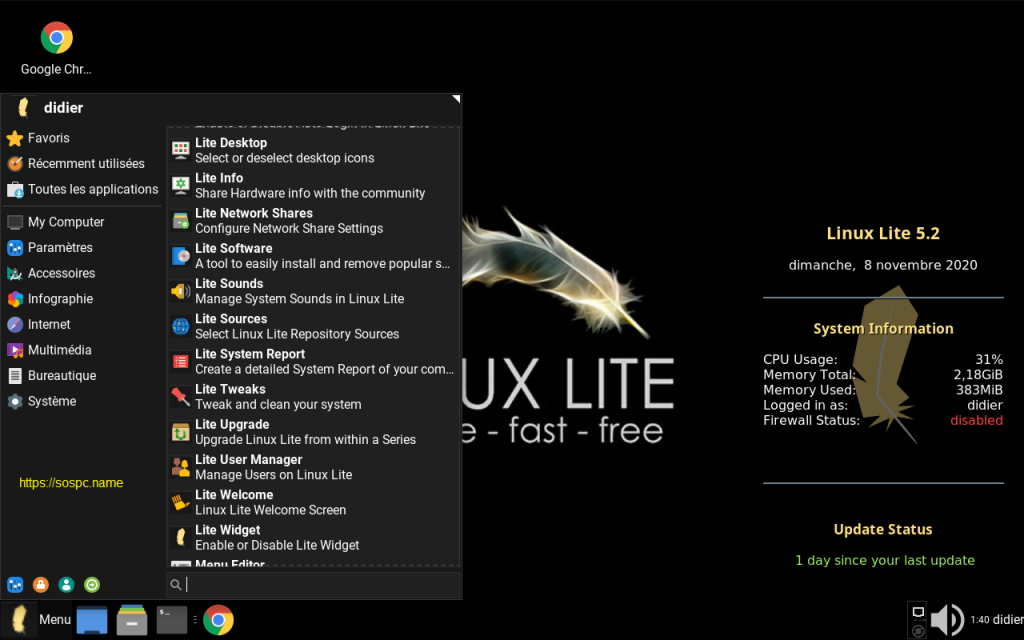
Task: Click '1 day since your last update' text
Action: (885, 560)
